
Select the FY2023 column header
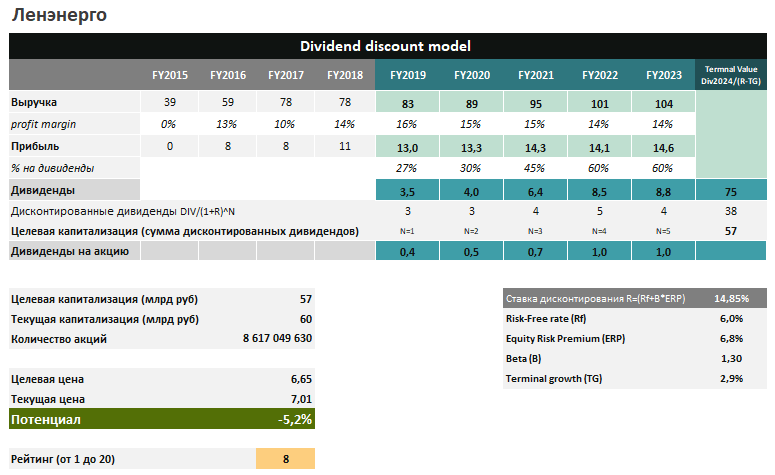click(664, 75)
